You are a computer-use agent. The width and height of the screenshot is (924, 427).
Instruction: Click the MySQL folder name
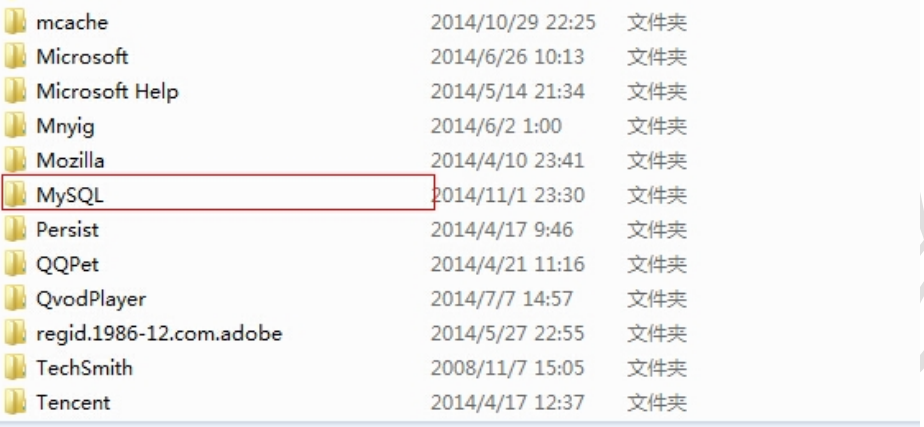pyautogui.click(x=70, y=195)
